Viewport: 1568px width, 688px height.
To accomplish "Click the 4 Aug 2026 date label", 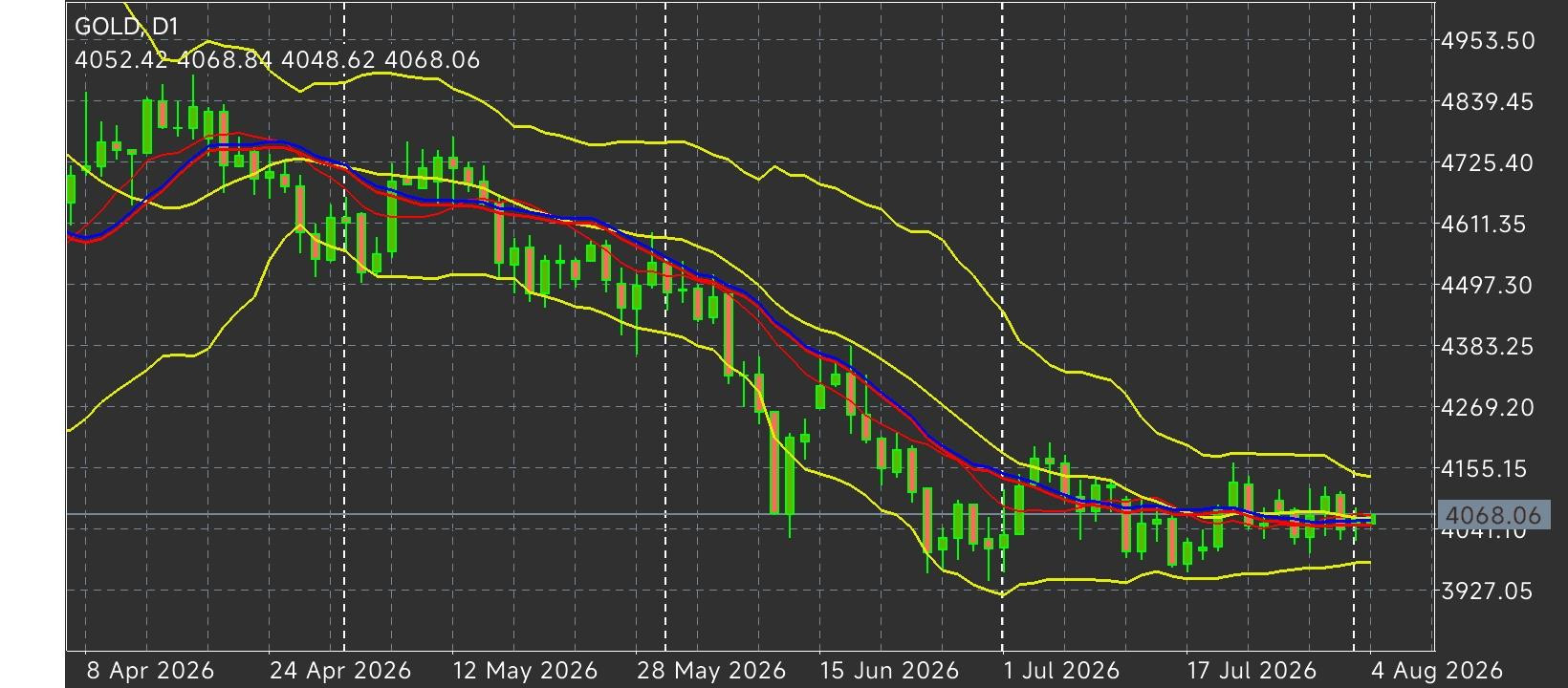I will point(1438,671).
